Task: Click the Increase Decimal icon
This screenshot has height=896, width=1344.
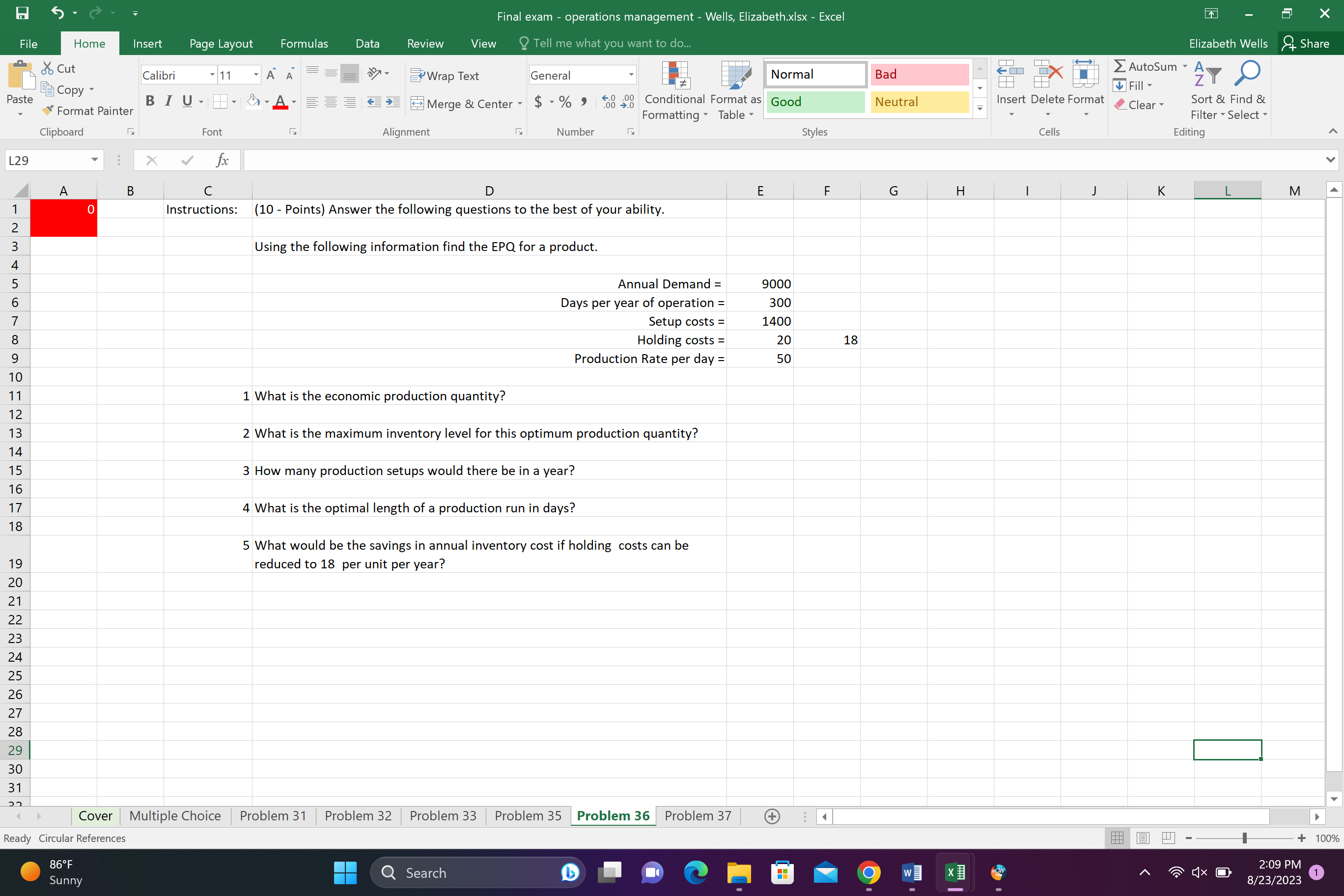Action: pyautogui.click(x=608, y=102)
